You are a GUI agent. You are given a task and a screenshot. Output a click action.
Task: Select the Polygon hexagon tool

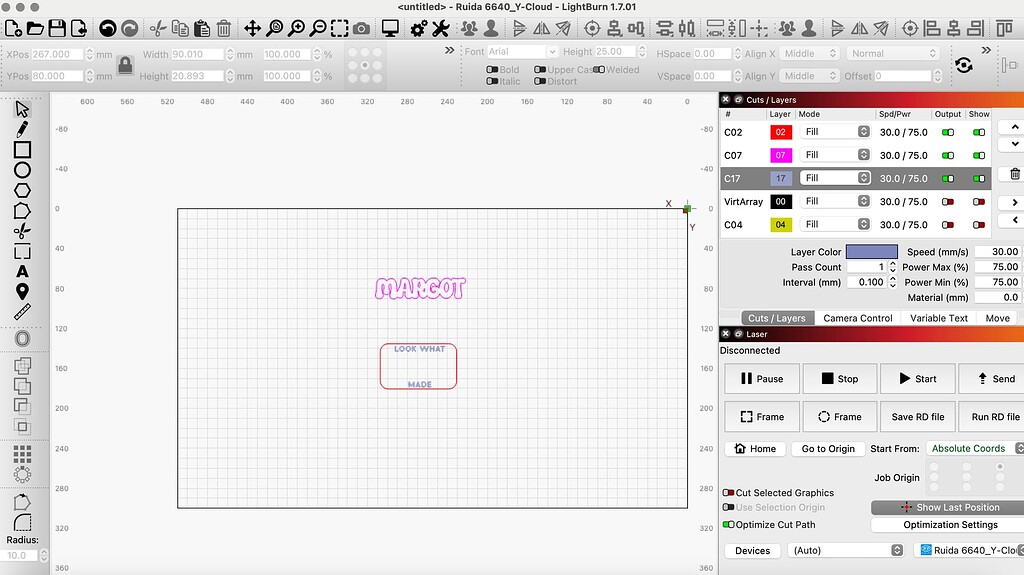coord(22,190)
